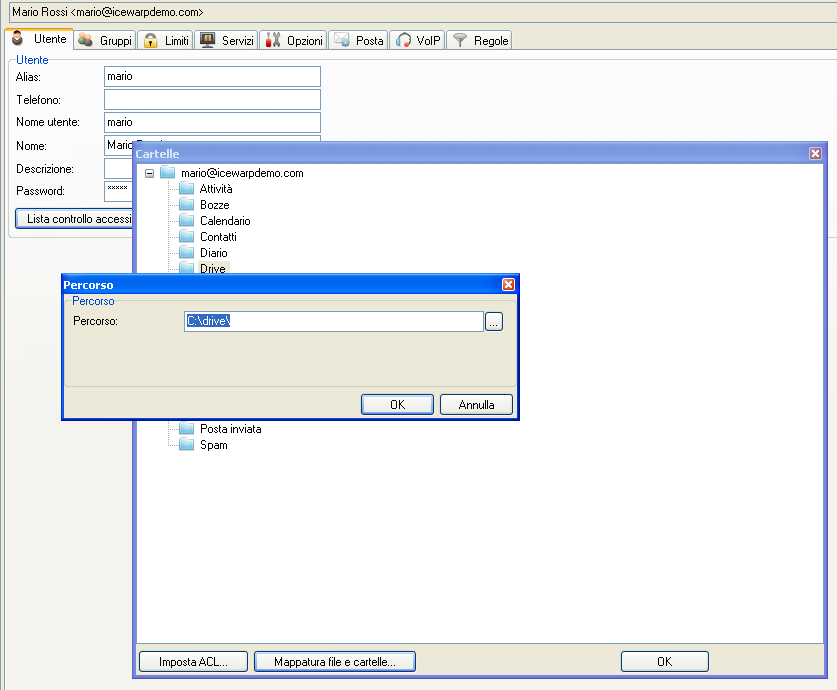Open the Utente tab

coord(40,39)
